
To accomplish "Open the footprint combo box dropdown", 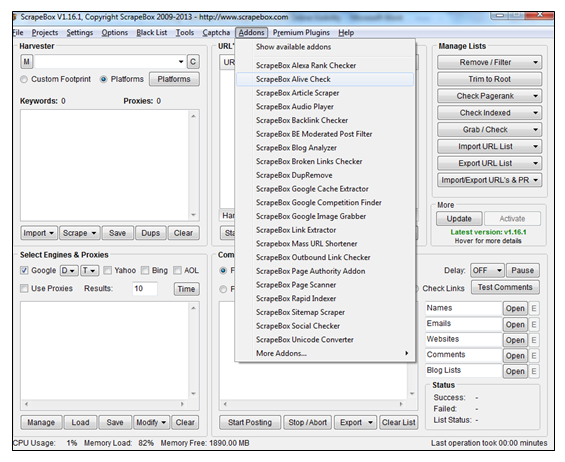I will pyautogui.click(x=181, y=62).
